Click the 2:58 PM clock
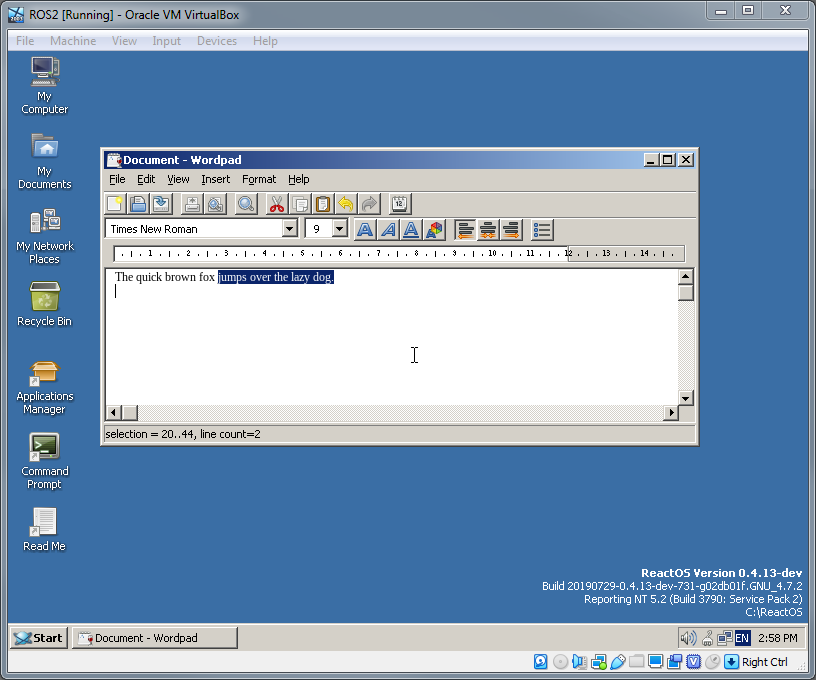The height and width of the screenshot is (680, 816). pos(777,638)
